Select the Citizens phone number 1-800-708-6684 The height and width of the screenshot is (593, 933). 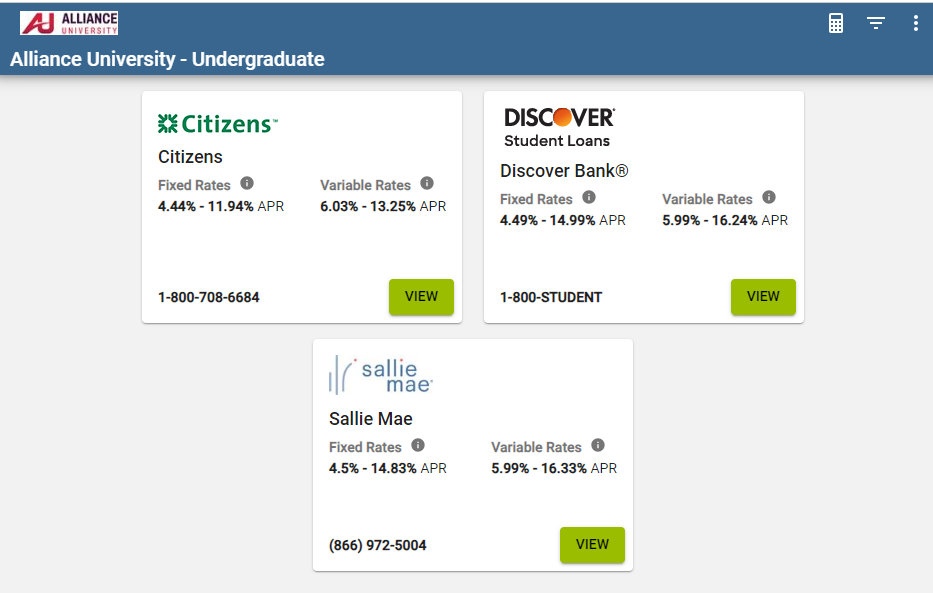(209, 297)
